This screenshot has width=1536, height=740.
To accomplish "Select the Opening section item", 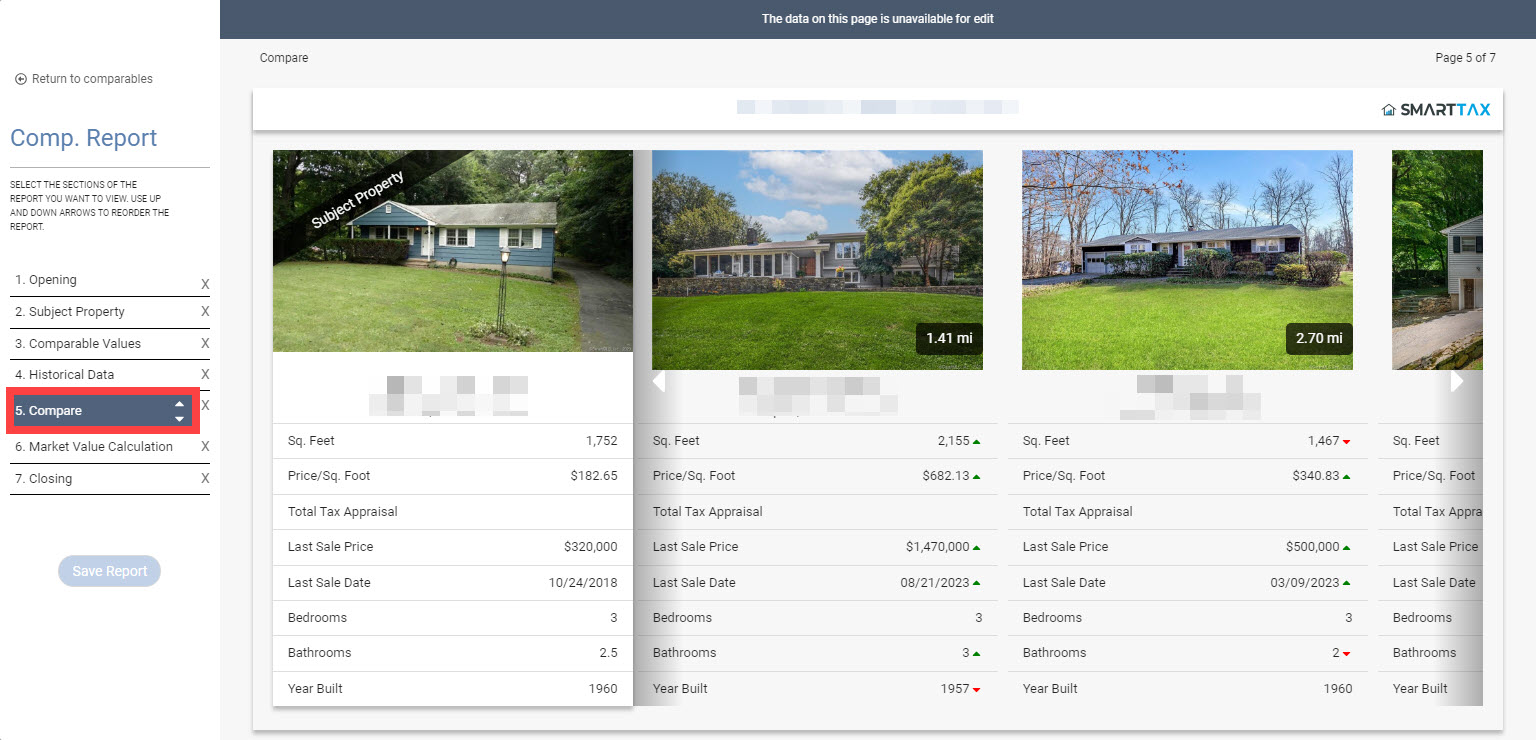I will pyautogui.click(x=46, y=280).
